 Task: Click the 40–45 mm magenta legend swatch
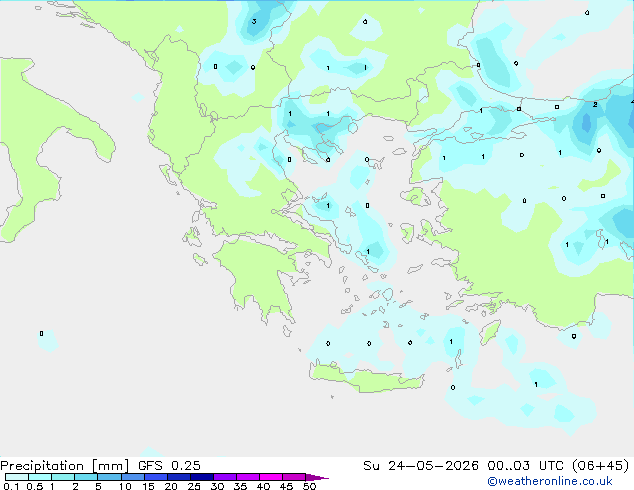[271, 477]
